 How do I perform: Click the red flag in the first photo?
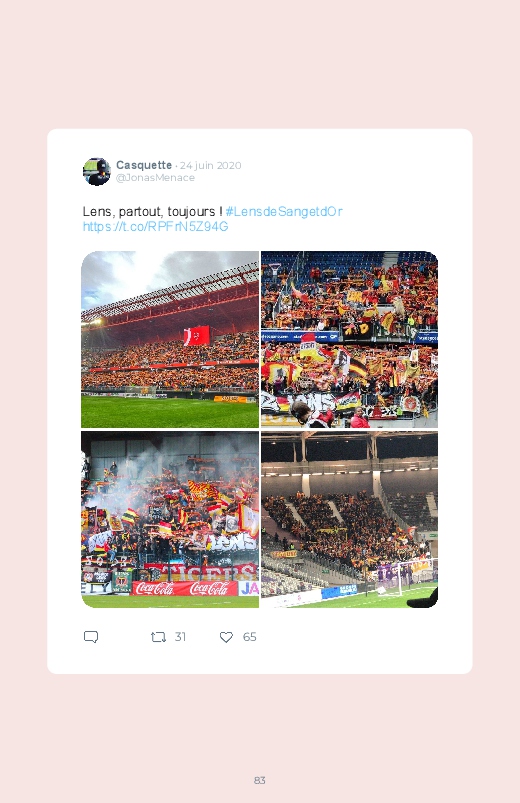click(x=197, y=335)
